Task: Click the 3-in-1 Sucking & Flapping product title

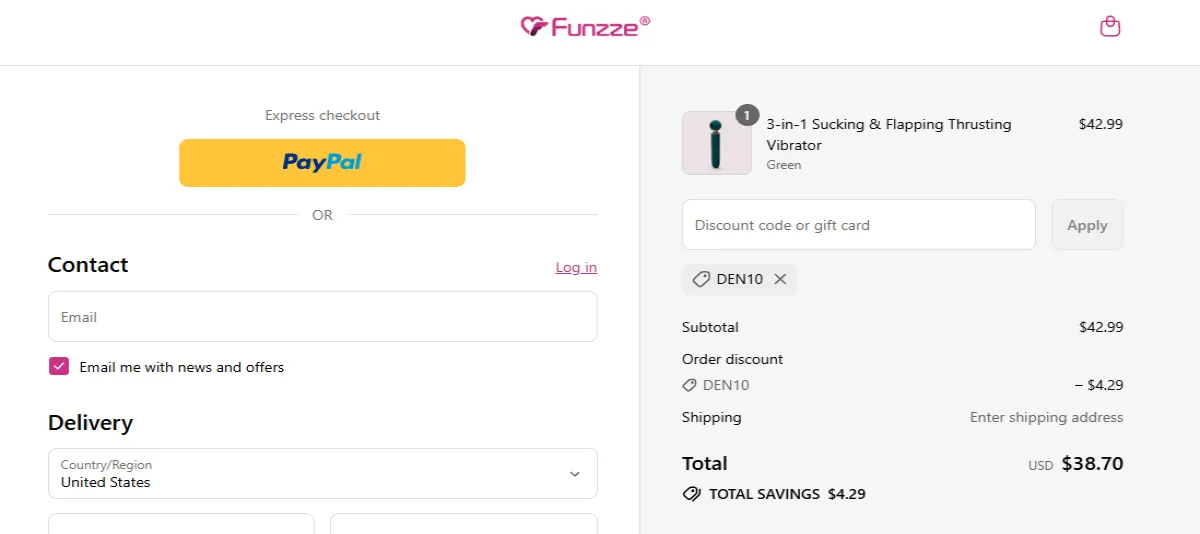Action: [x=888, y=134]
